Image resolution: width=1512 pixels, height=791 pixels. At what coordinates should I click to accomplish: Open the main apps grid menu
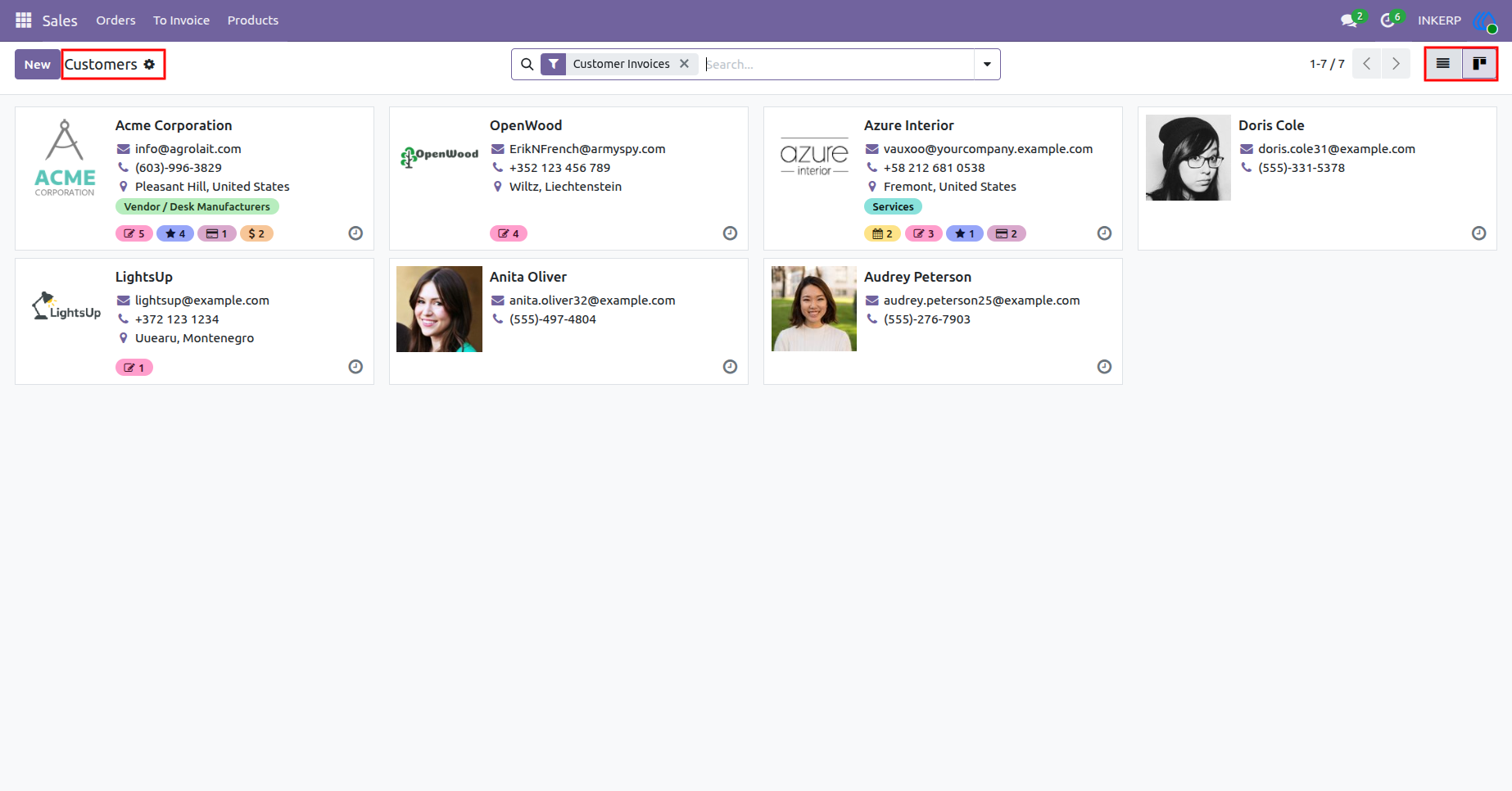(23, 20)
